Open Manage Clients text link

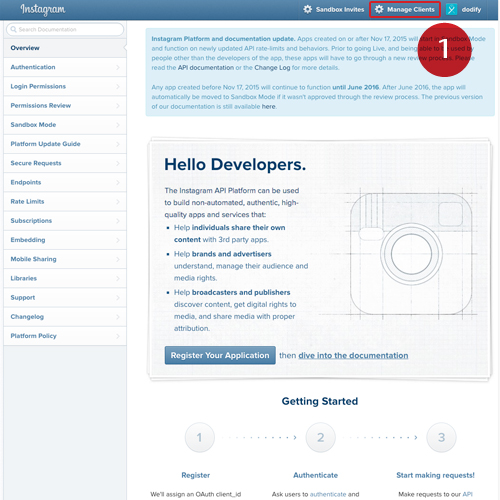[x=411, y=10]
